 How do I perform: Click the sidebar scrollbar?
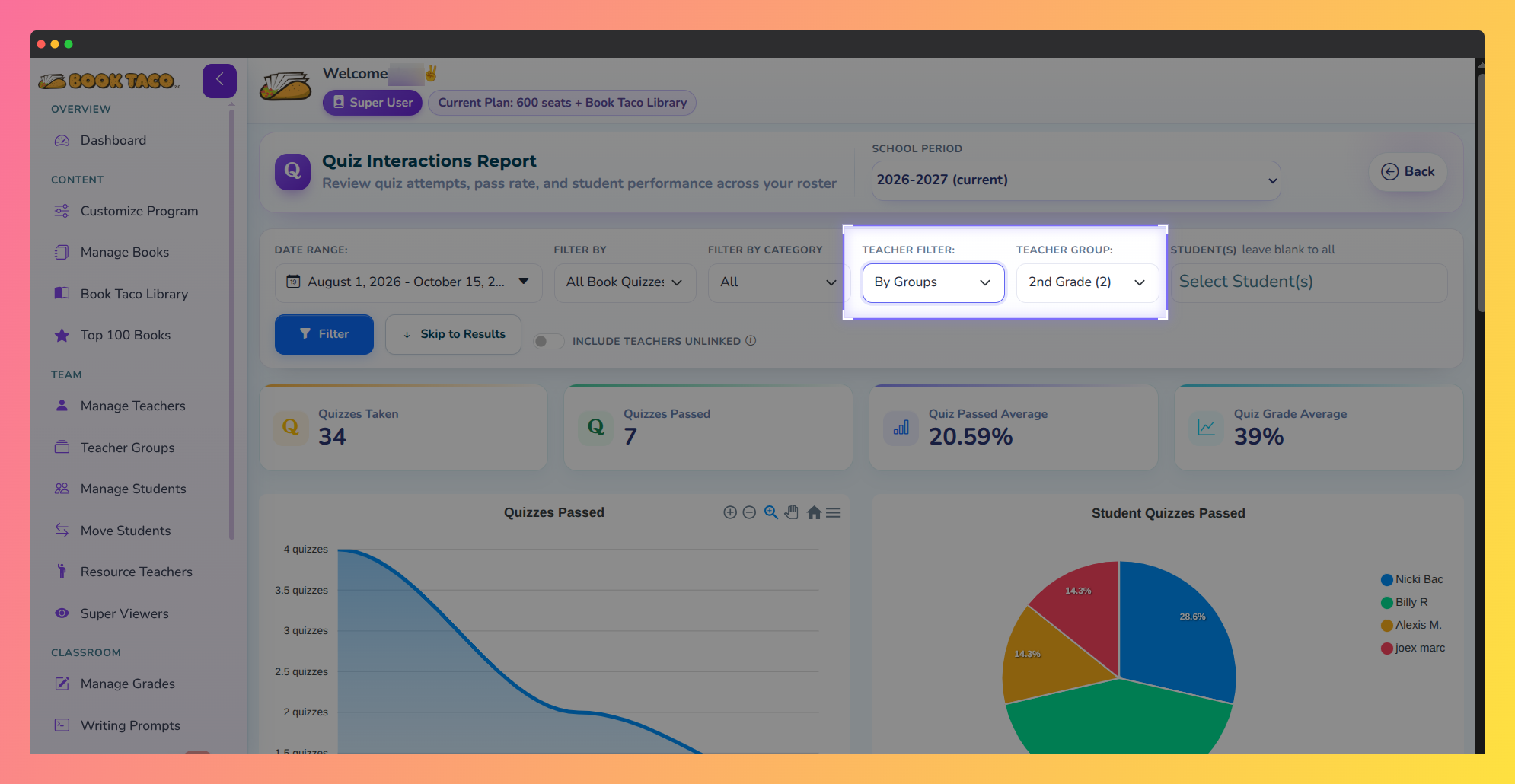[231, 323]
